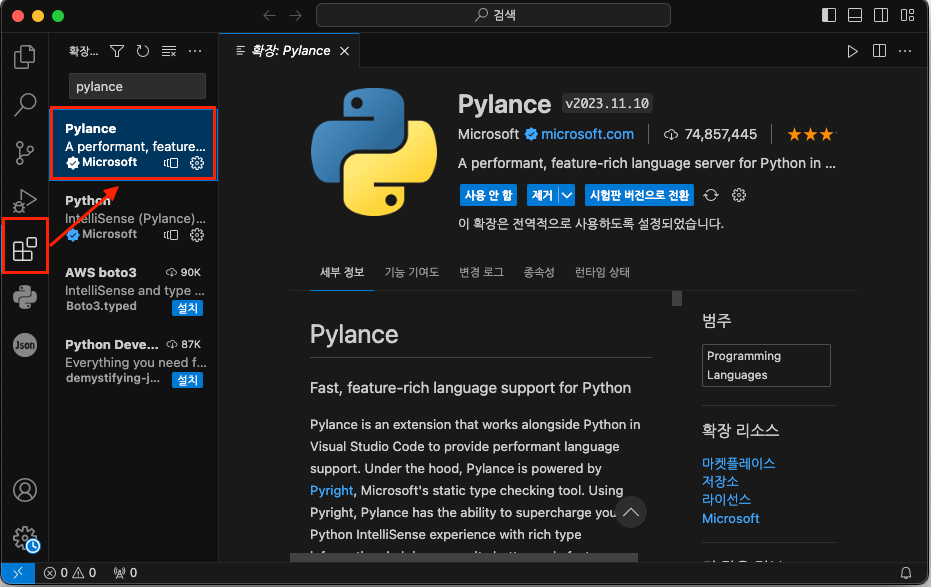Select the AWS boto3 extension item
Image resolution: width=931 pixels, height=587 pixels.
pos(134,290)
